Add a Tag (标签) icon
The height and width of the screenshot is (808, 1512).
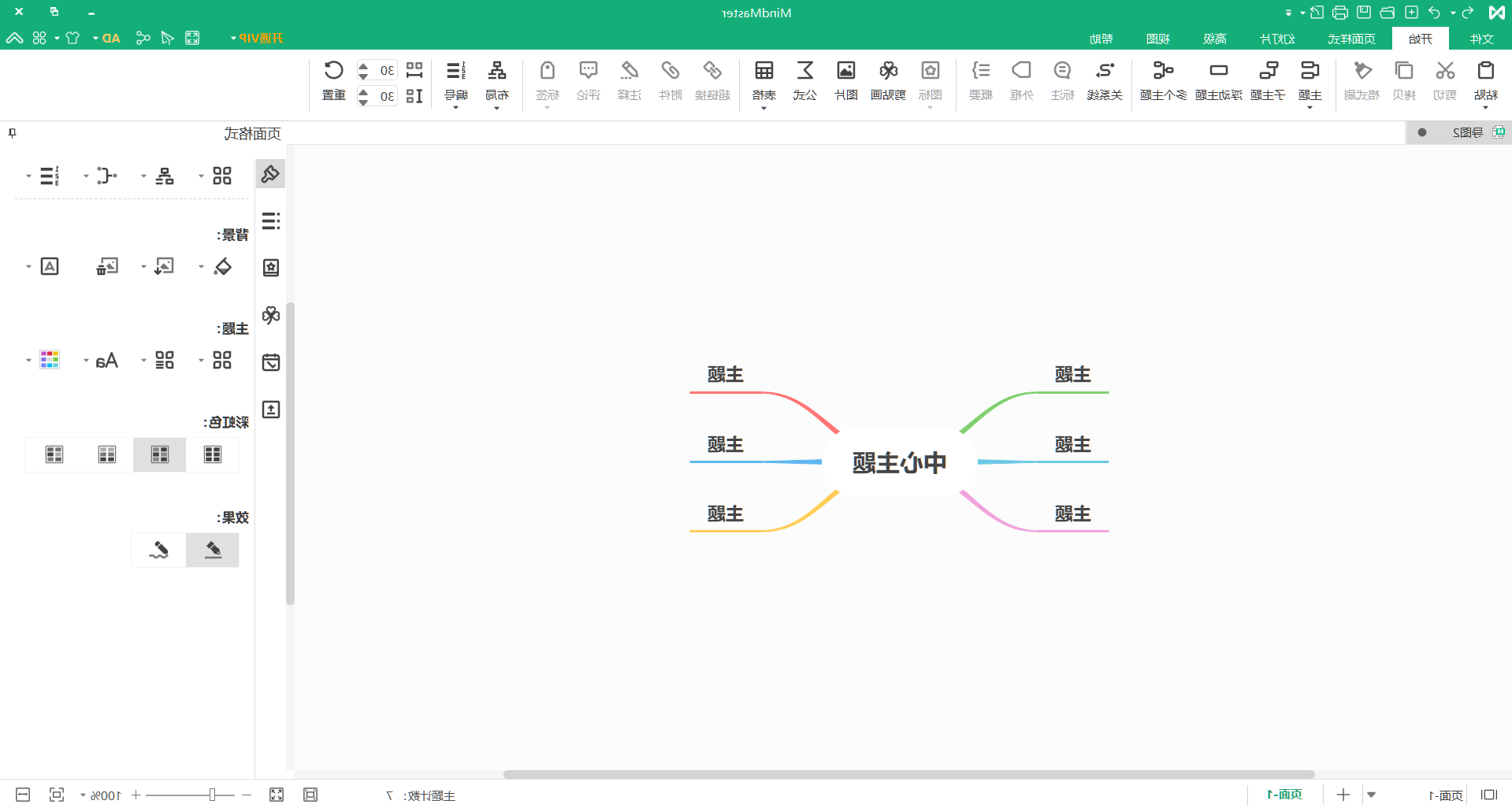click(547, 71)
